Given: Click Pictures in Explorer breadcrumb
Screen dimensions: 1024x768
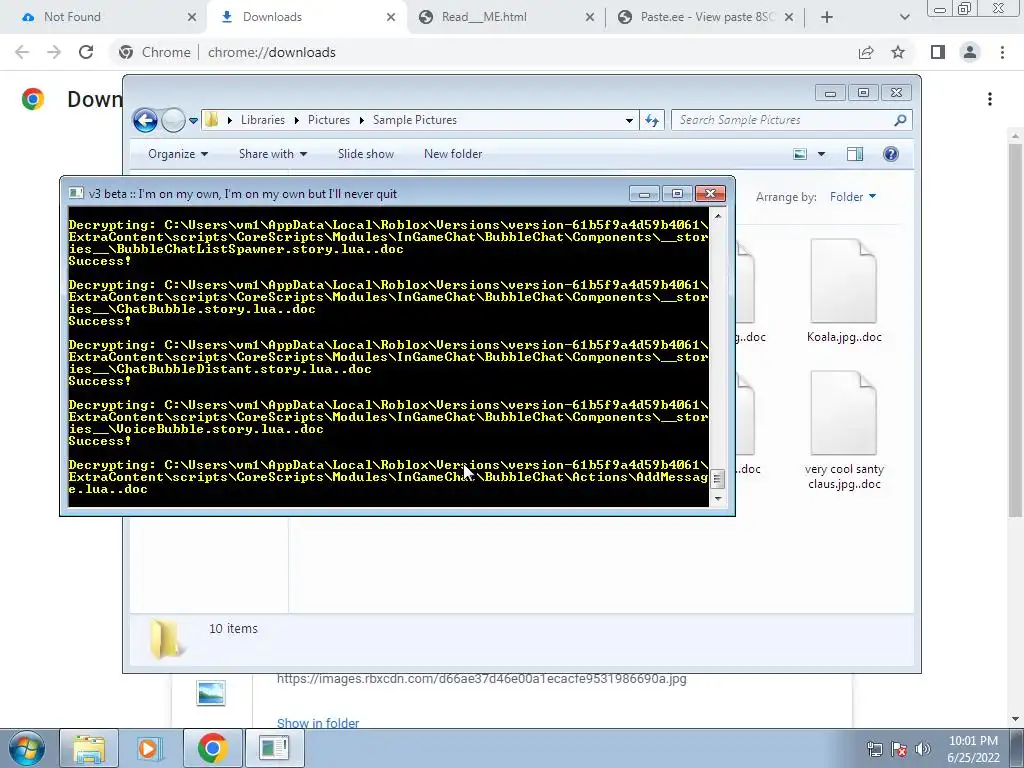Looking at the screenshot, I should [328, 120].
